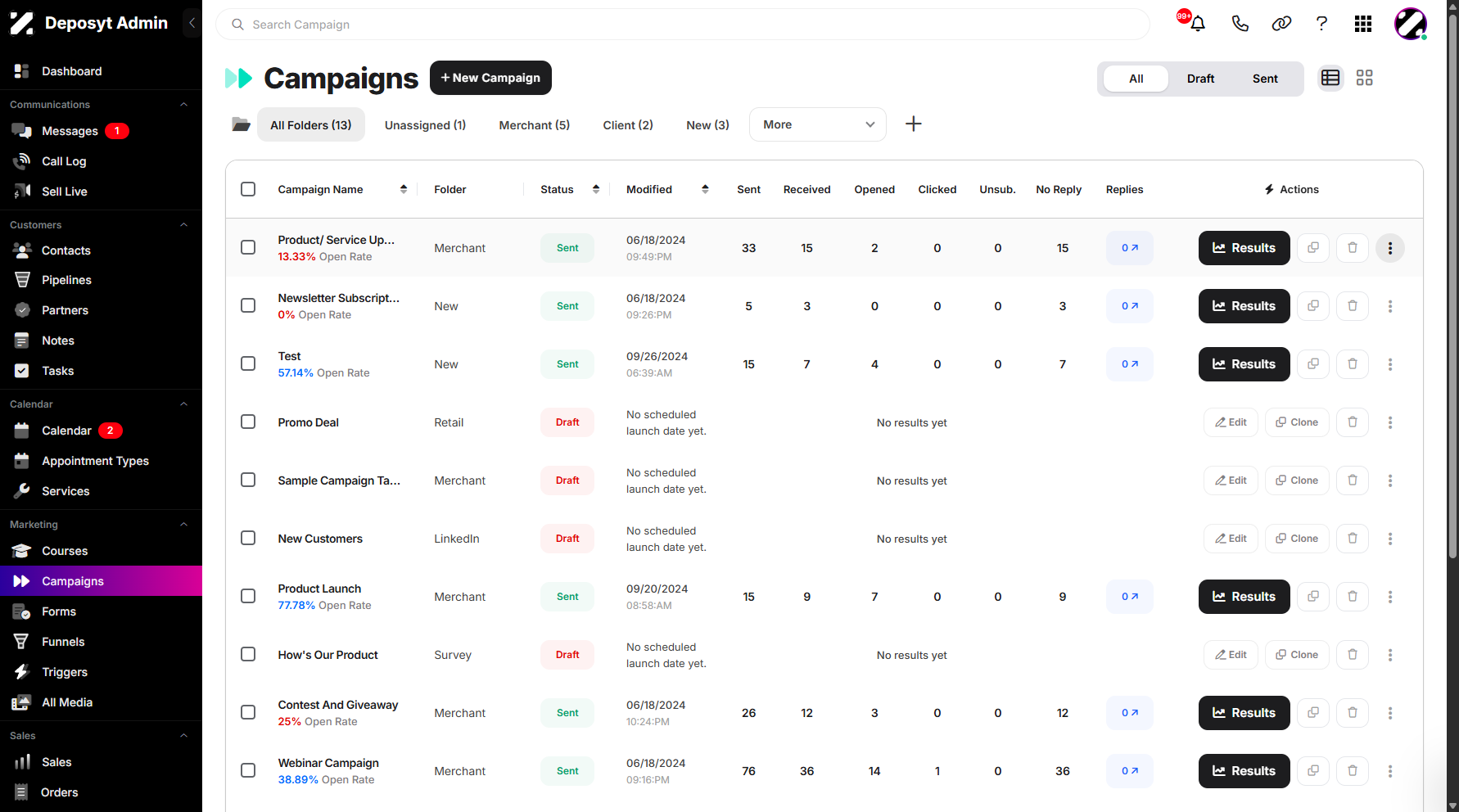Open more options for Product/Service Update row
Screen dimensions: 1459x812
[x=1390, y=248]
